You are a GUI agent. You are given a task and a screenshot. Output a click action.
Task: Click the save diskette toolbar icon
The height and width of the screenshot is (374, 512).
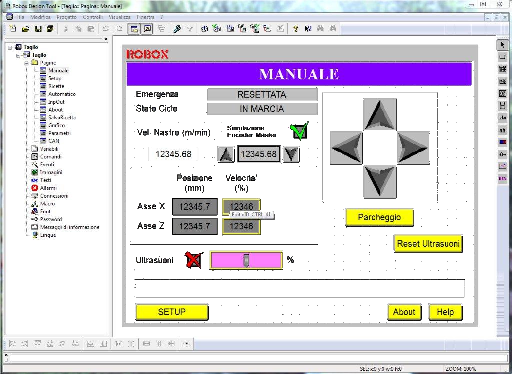38,29
